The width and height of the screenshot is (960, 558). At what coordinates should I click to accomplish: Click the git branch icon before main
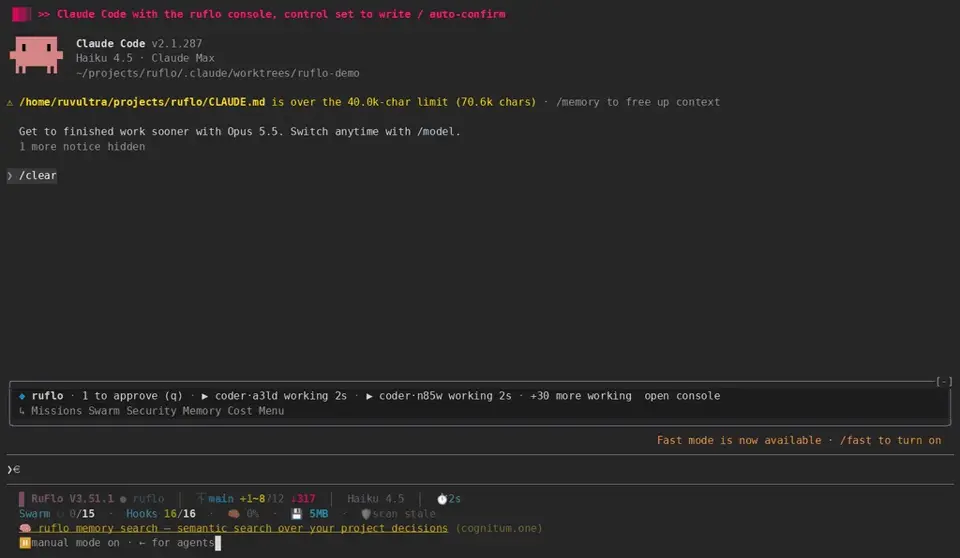[201, 499]
